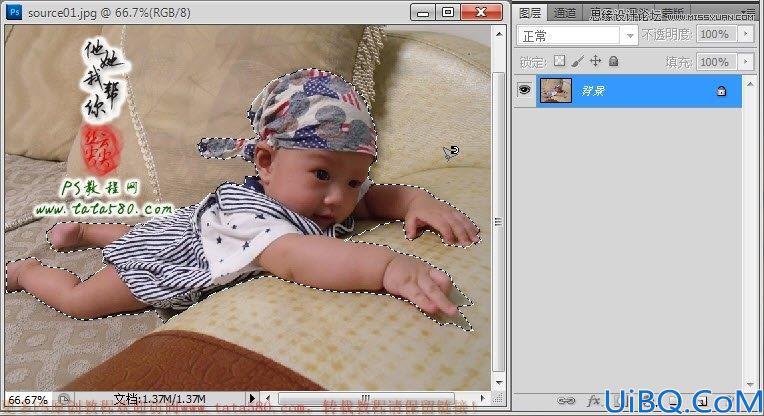This screenshot has width=764, height=416.
Task: Select the 背景 layer name
Action: (x=593, y=91)
